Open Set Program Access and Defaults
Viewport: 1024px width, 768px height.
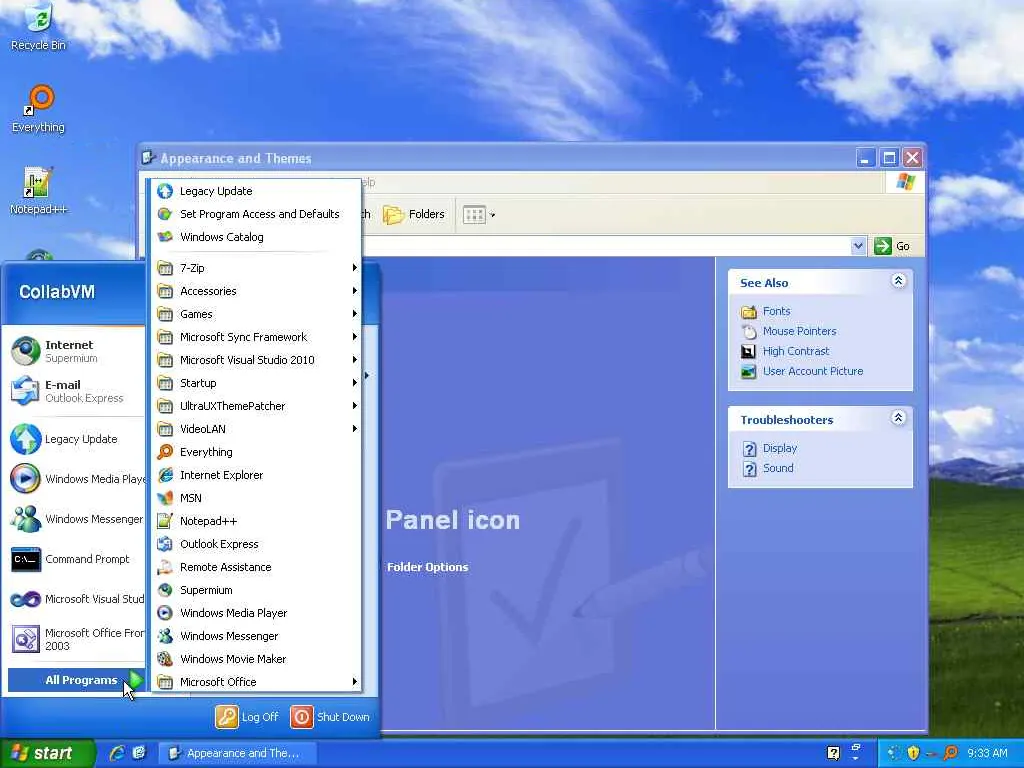pos(256,214)
